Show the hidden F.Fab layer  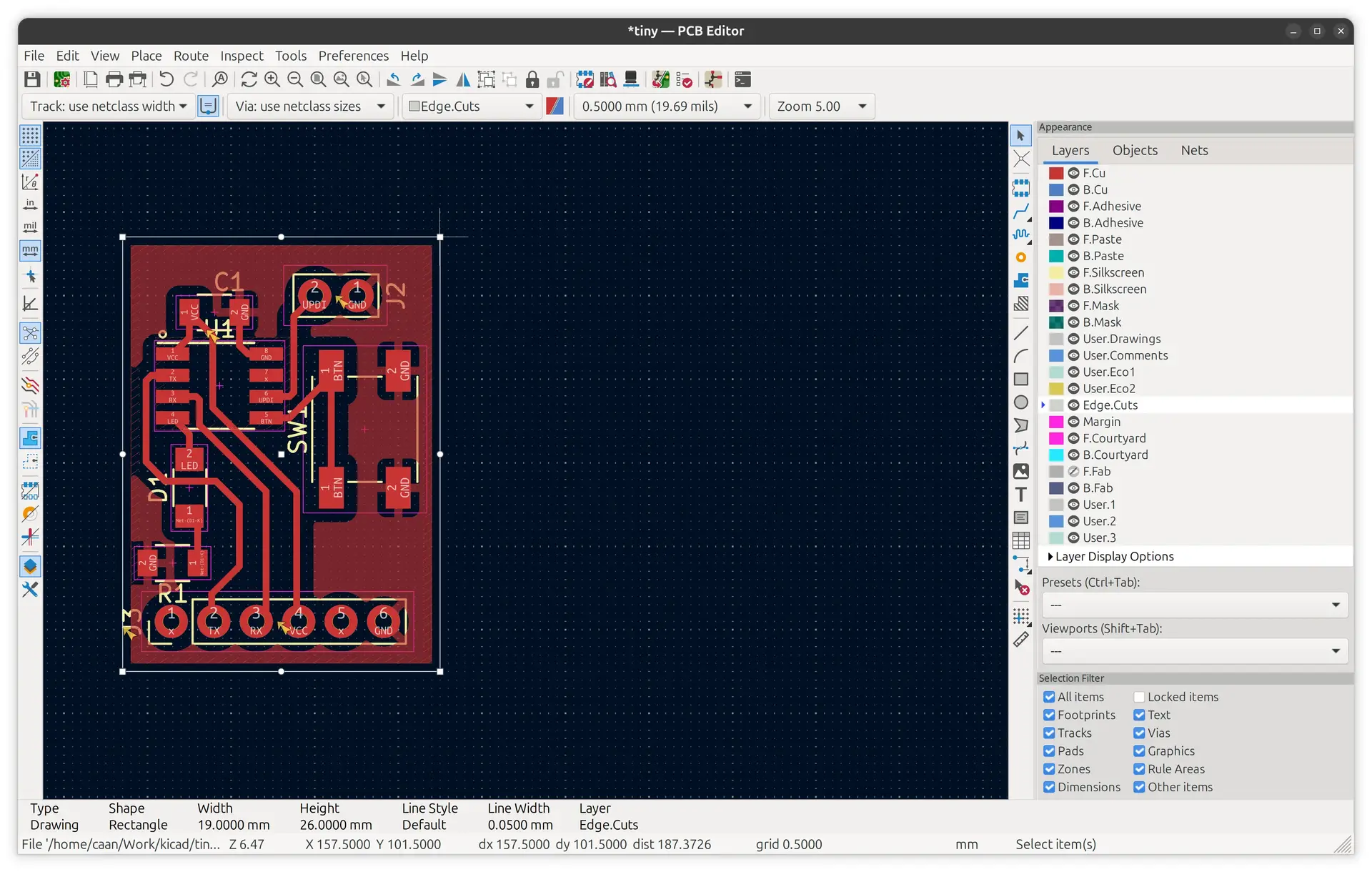click(x=1073, y=472)
